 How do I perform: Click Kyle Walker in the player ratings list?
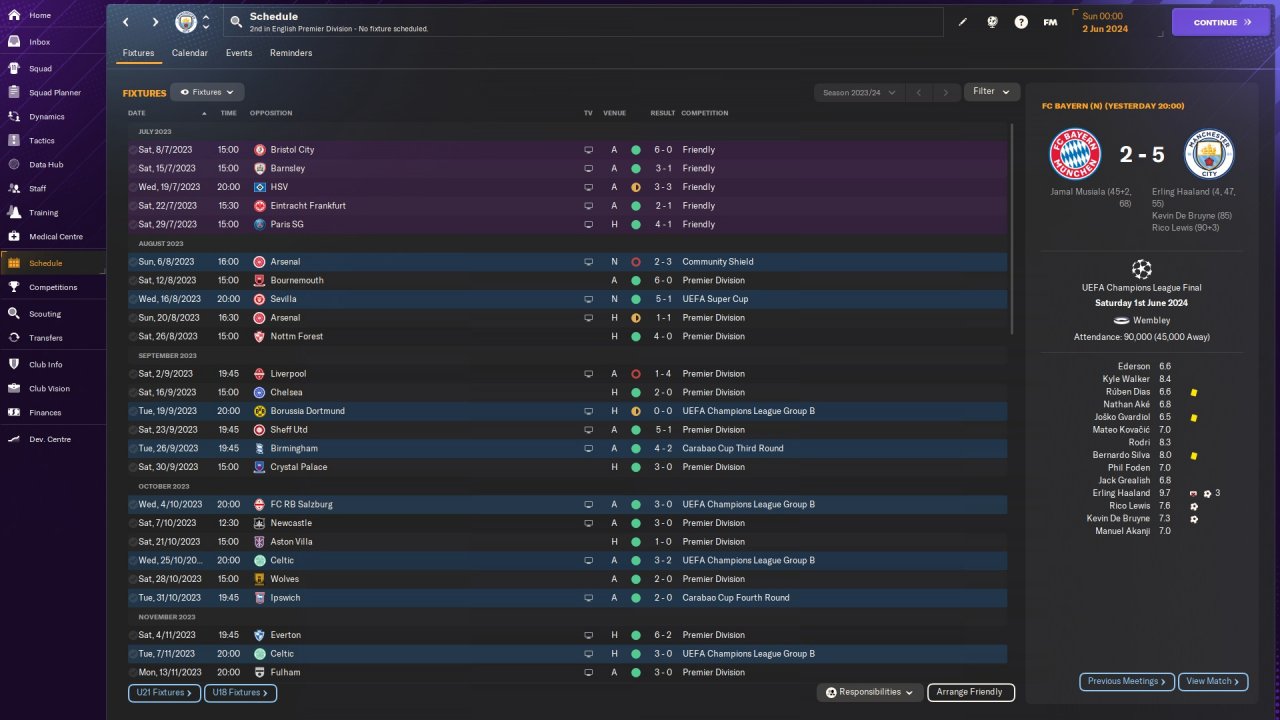point(1126,379)
